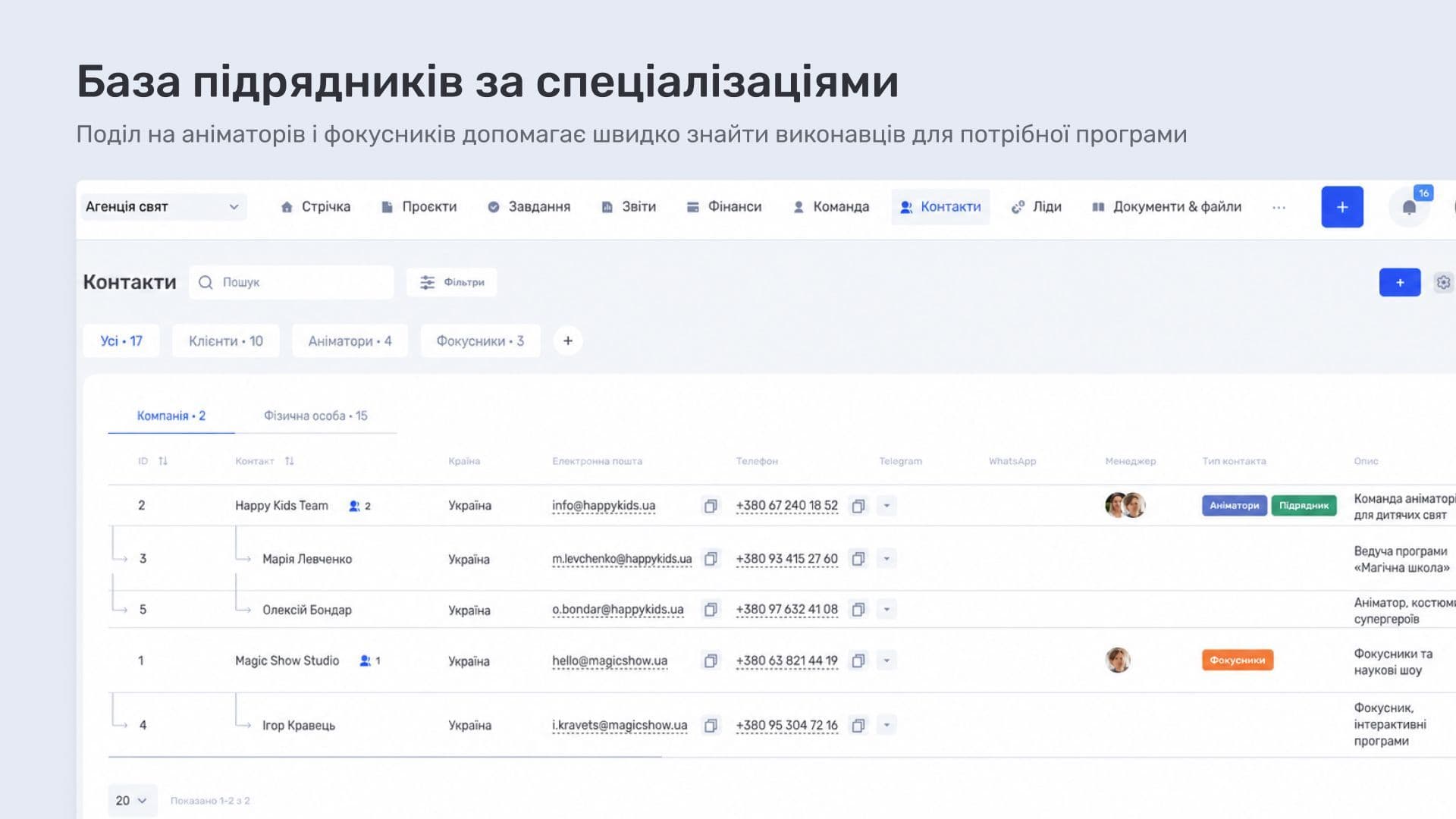Copy phone +380 67 240 18 52
The image size is (1456, 819).
click(858, 506)
